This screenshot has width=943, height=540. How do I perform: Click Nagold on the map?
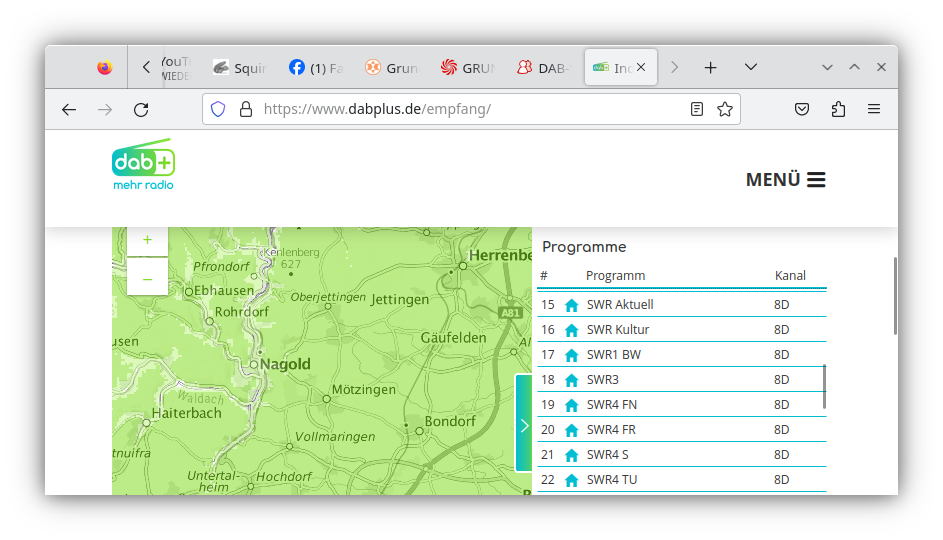click(284, 364)
